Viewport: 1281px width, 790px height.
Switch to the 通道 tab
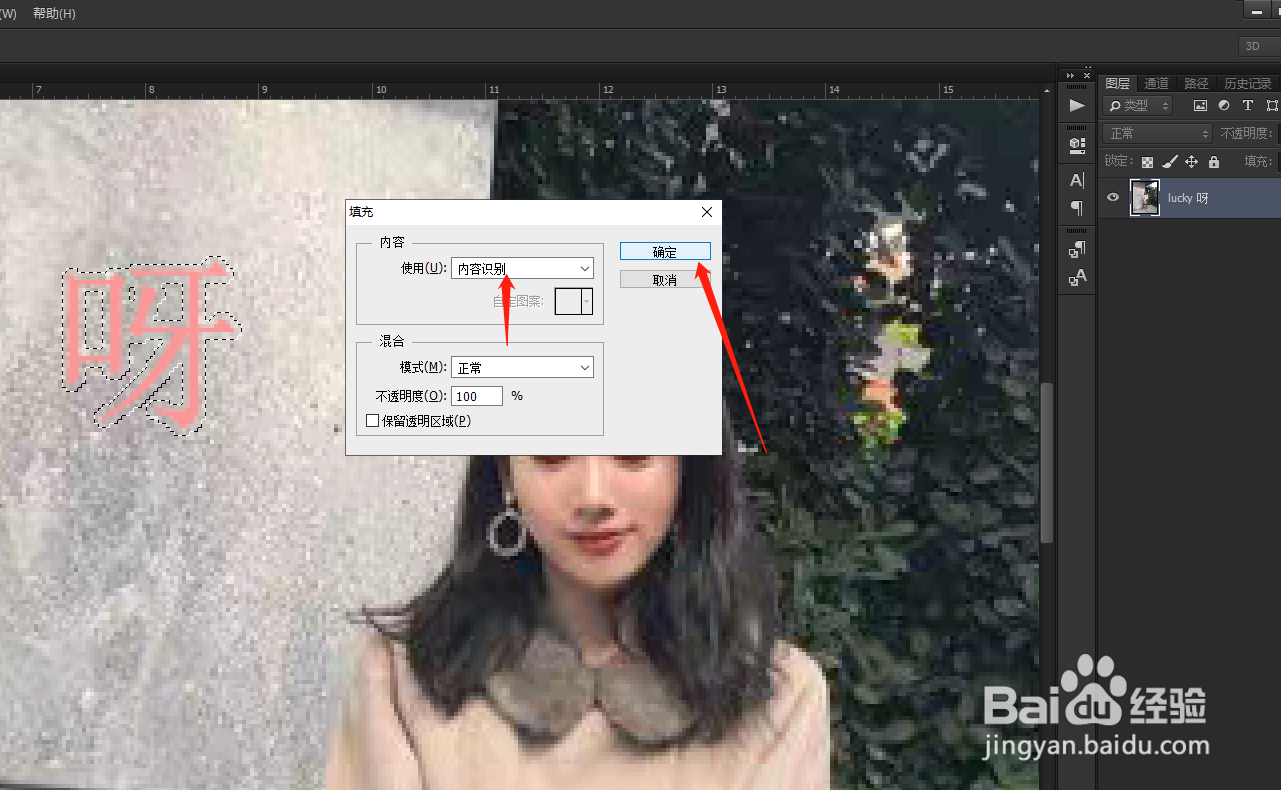tap(1156, 83)
